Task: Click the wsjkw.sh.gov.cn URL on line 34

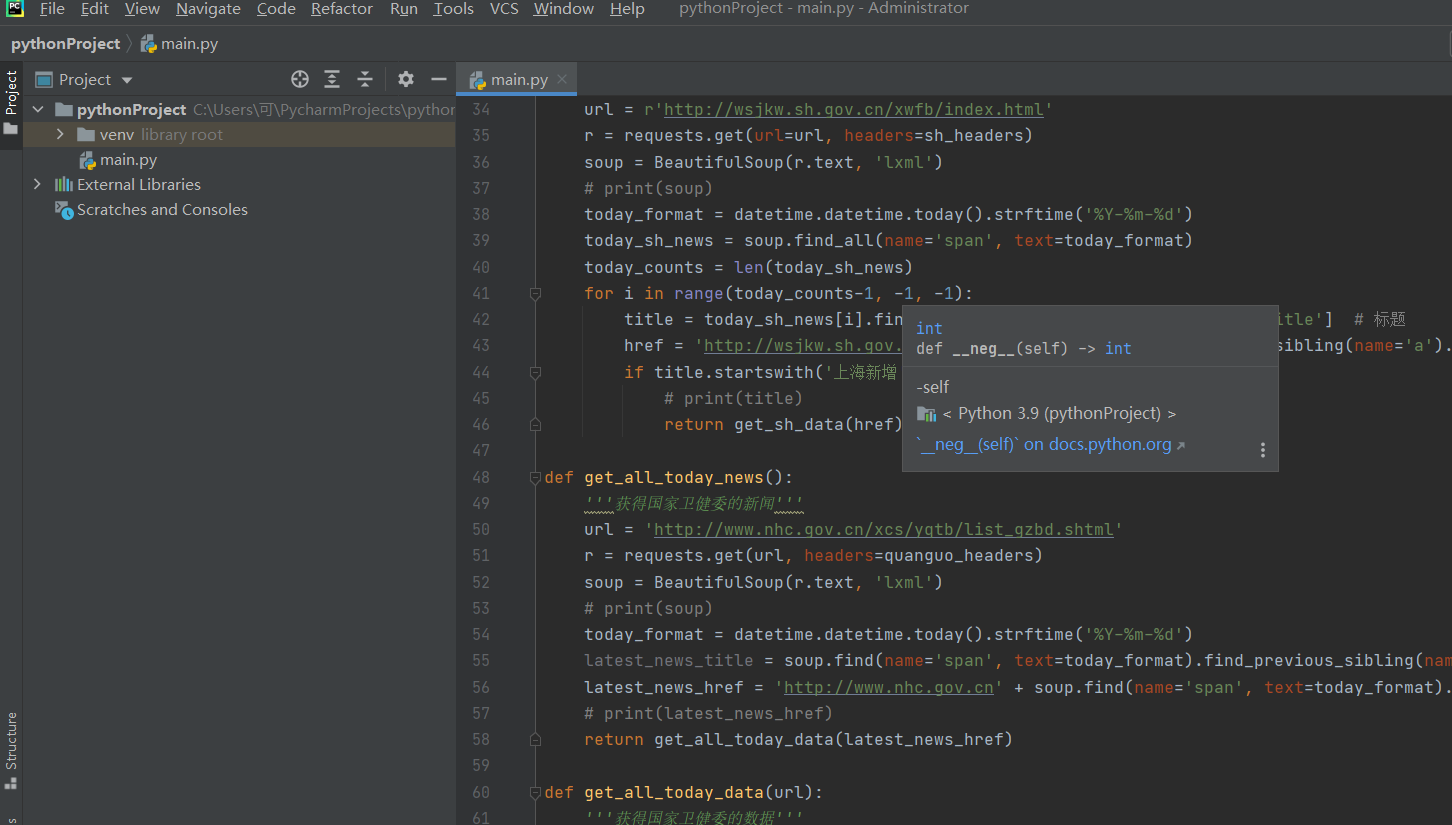Action: point(853,109)
